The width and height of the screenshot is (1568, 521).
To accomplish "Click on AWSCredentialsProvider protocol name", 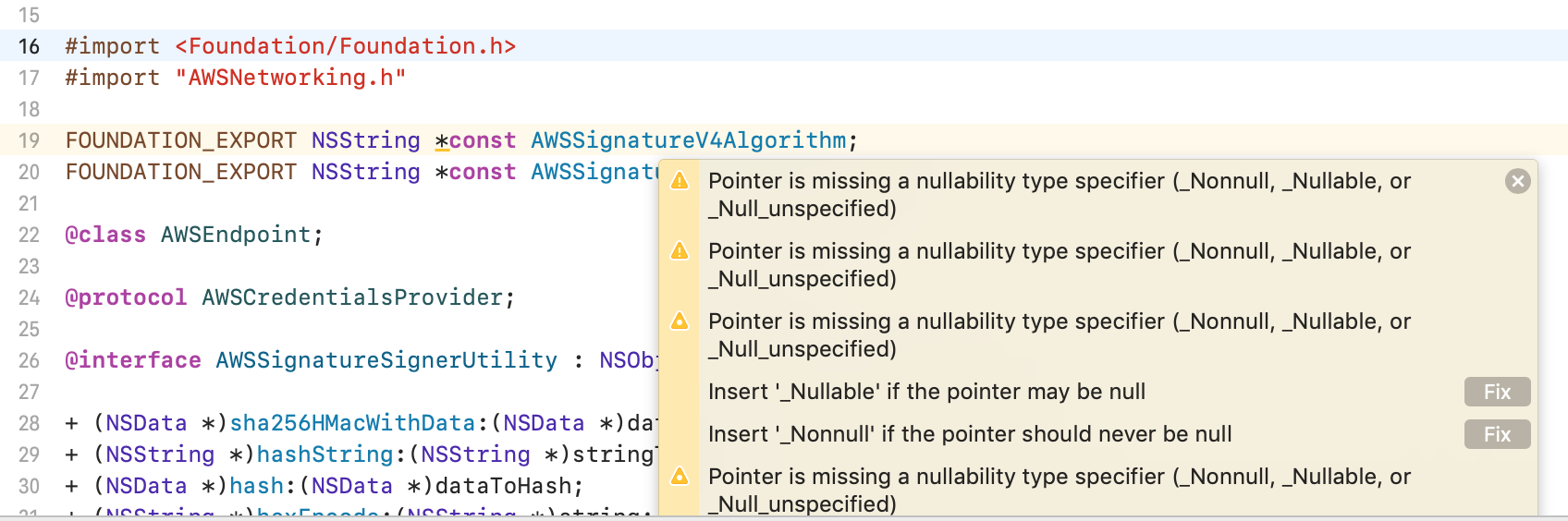I will (352, 297).
